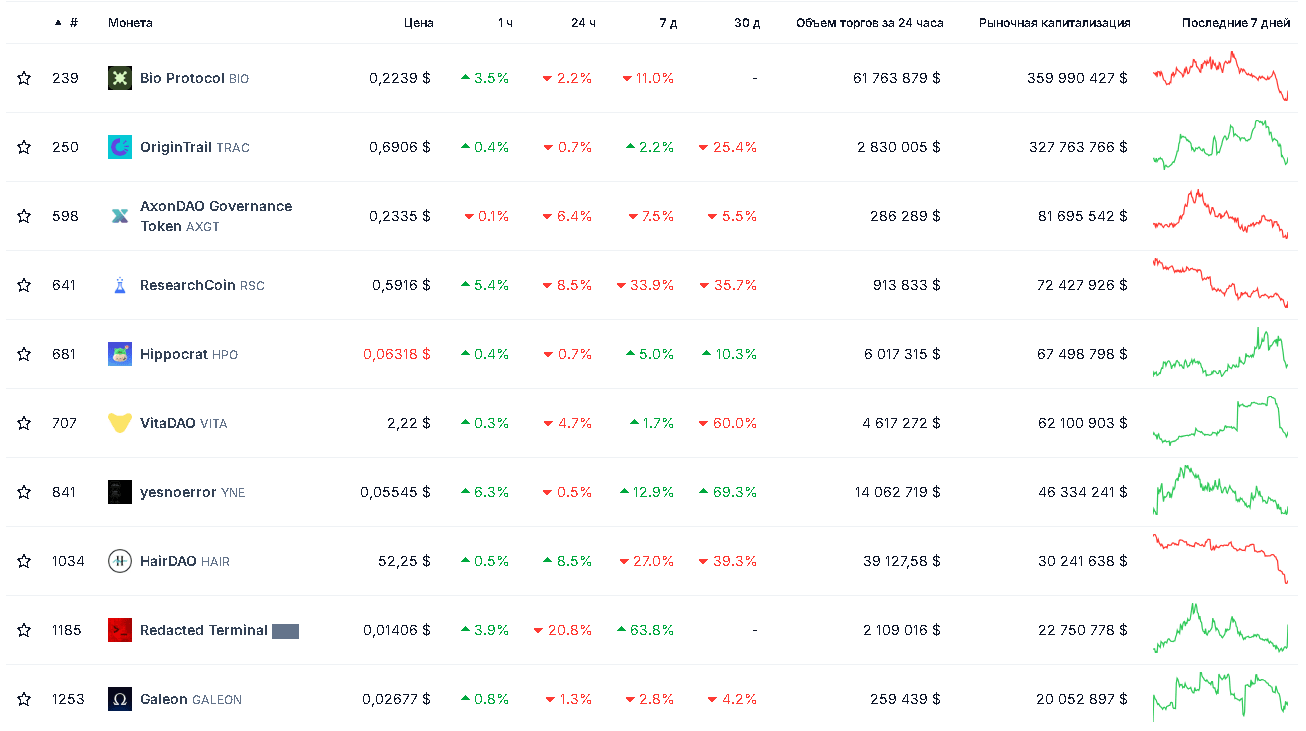Viewport: 1306px width, 731px height.
Task: Open the yesnoerror coin page
Action: [192, 492]
